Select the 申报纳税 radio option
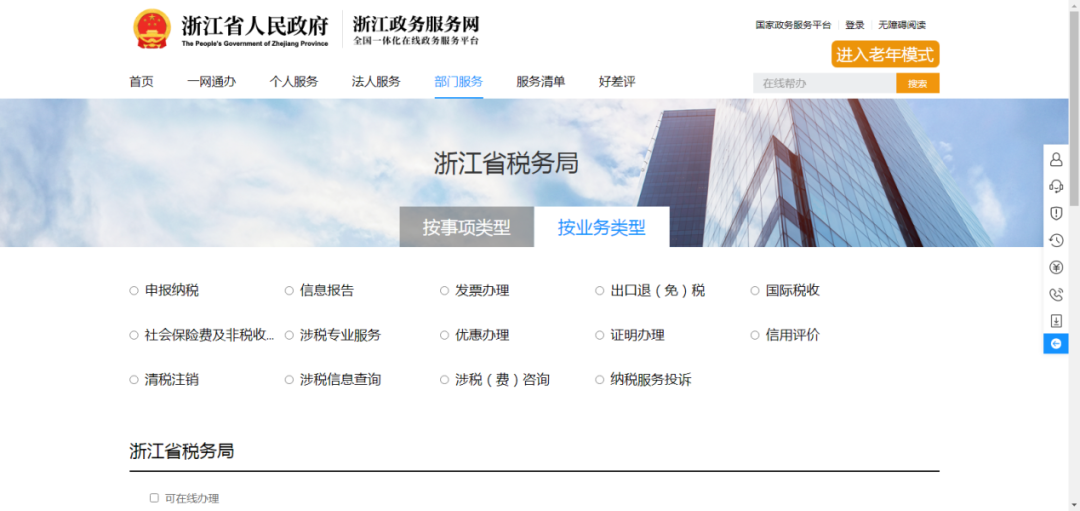1080x511 pixels. (x=134, y=291)
